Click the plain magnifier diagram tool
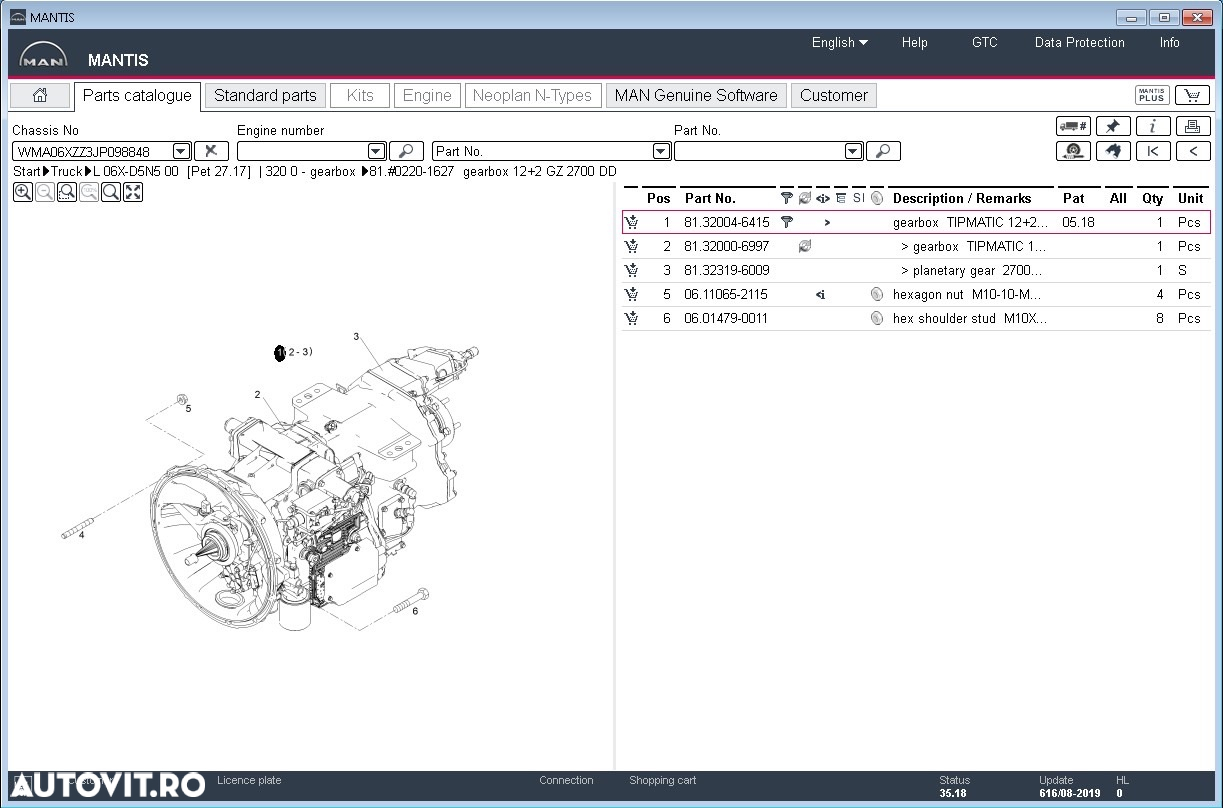 pos(111,192)
